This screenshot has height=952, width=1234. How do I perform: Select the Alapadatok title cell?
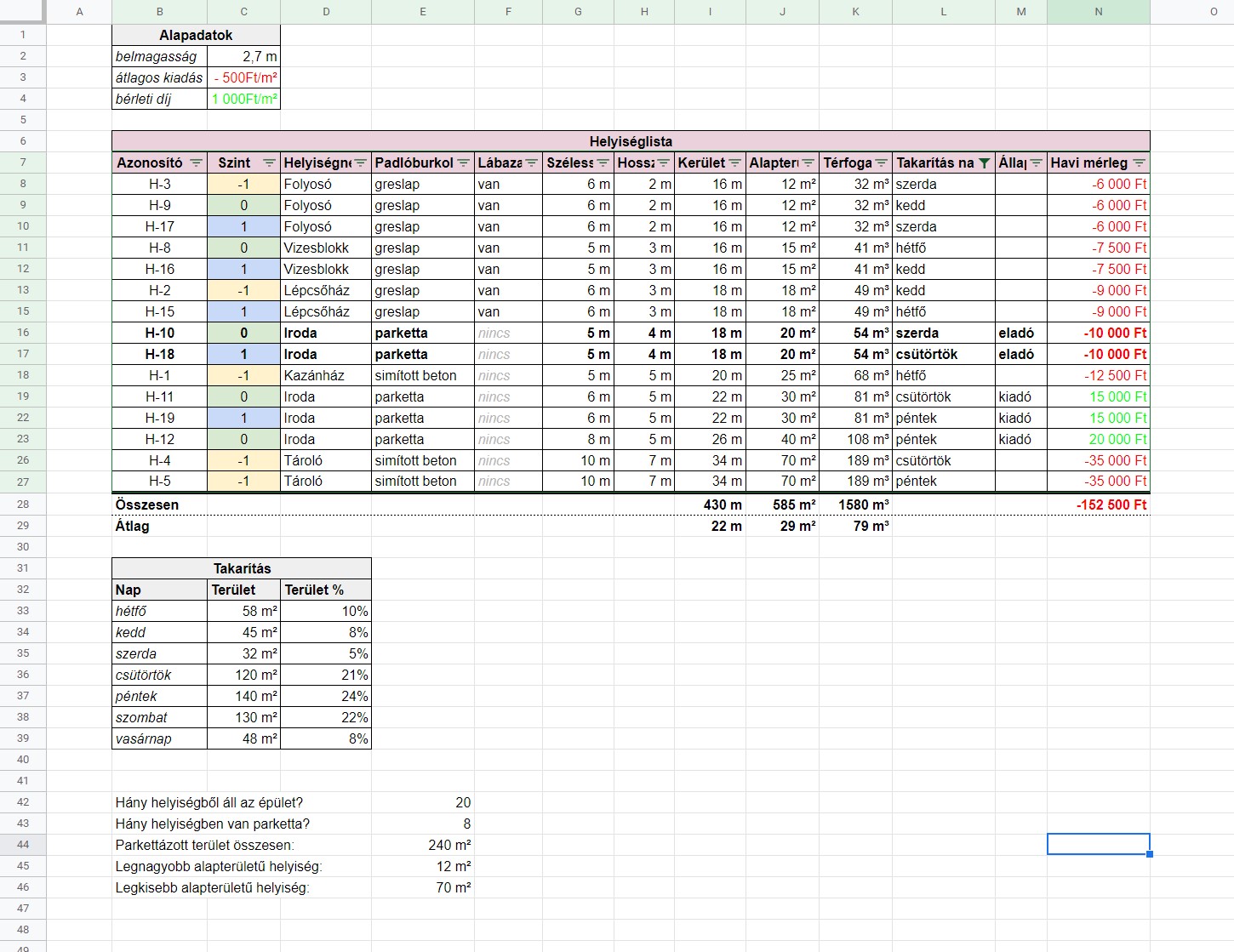point(196,35)
